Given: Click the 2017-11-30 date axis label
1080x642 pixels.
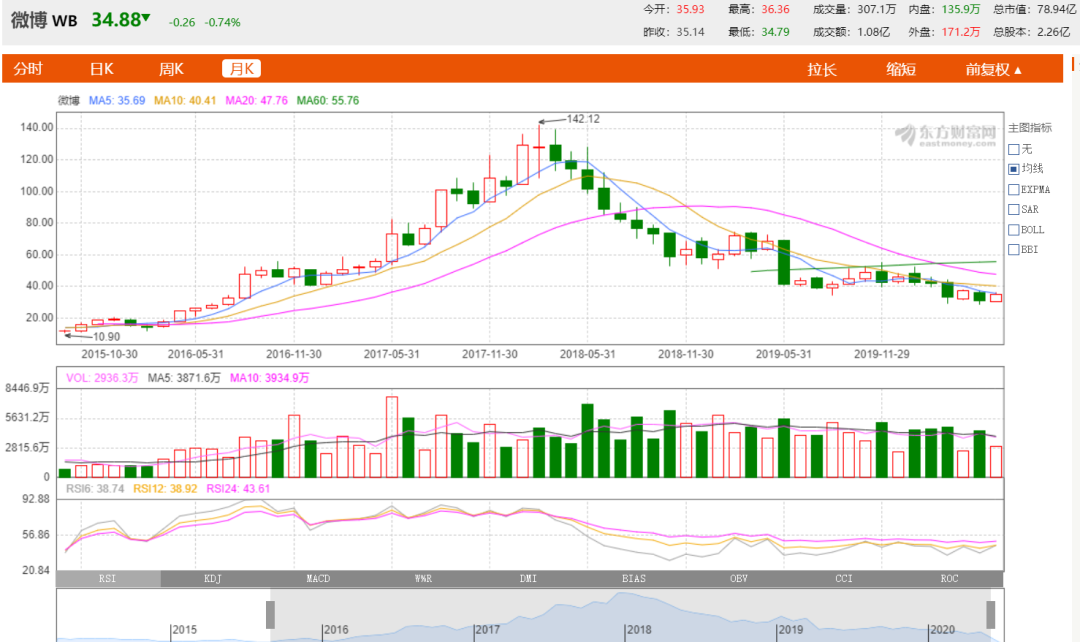Looking at the screenshot, I should pyautogui.click(x=490, y=354).
